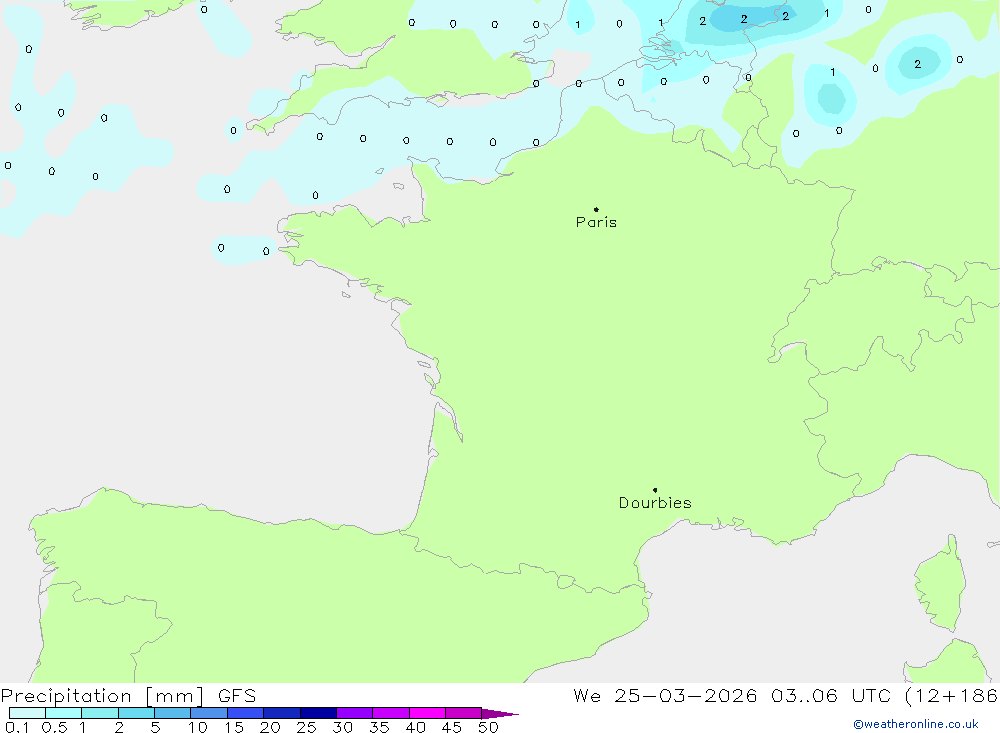Pick the 15–20 mm legend swatch
Screen dimensions: 1000x733
pos(246,713)
